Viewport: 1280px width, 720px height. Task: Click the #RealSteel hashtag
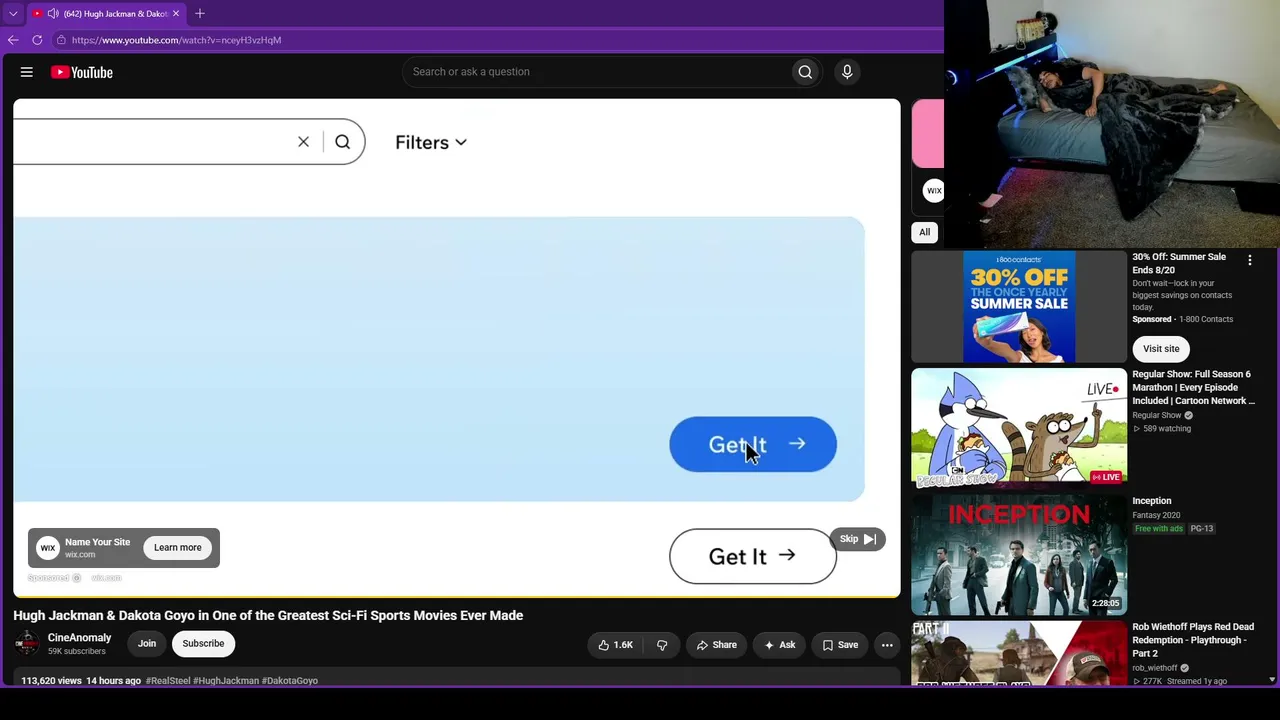(x=168, y=681)
